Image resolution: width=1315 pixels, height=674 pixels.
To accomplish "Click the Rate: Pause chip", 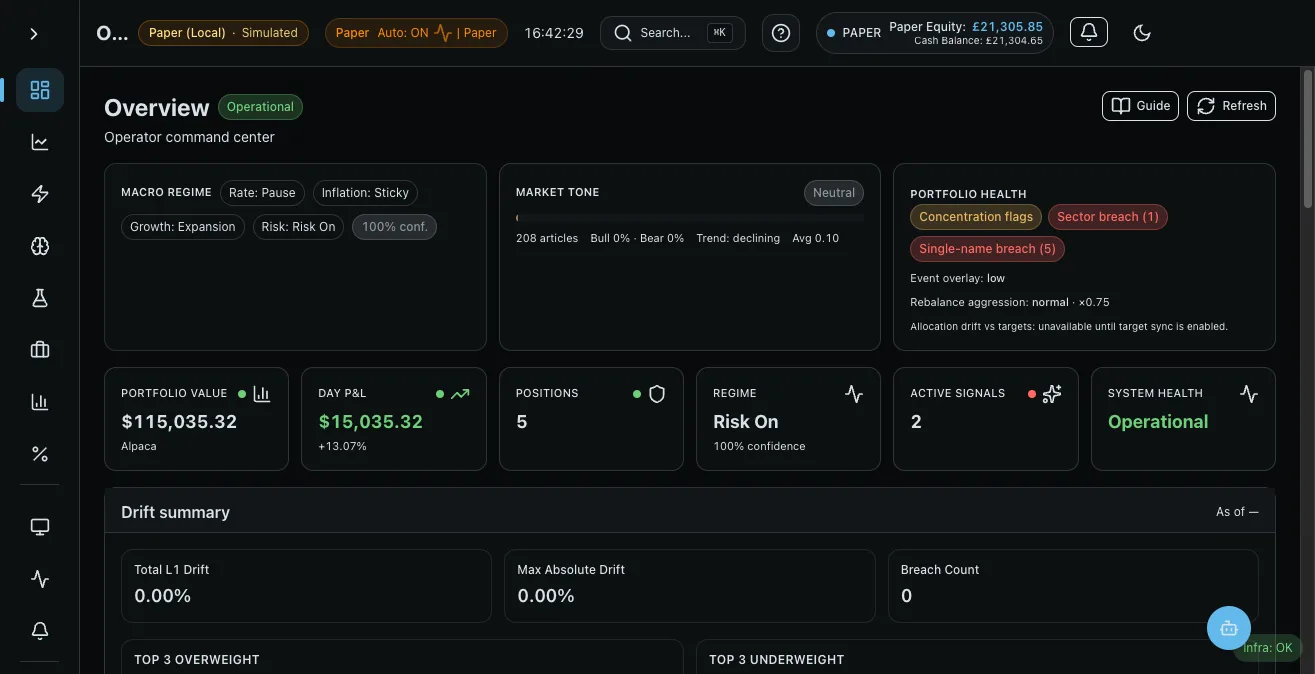I will coord(262,193).
